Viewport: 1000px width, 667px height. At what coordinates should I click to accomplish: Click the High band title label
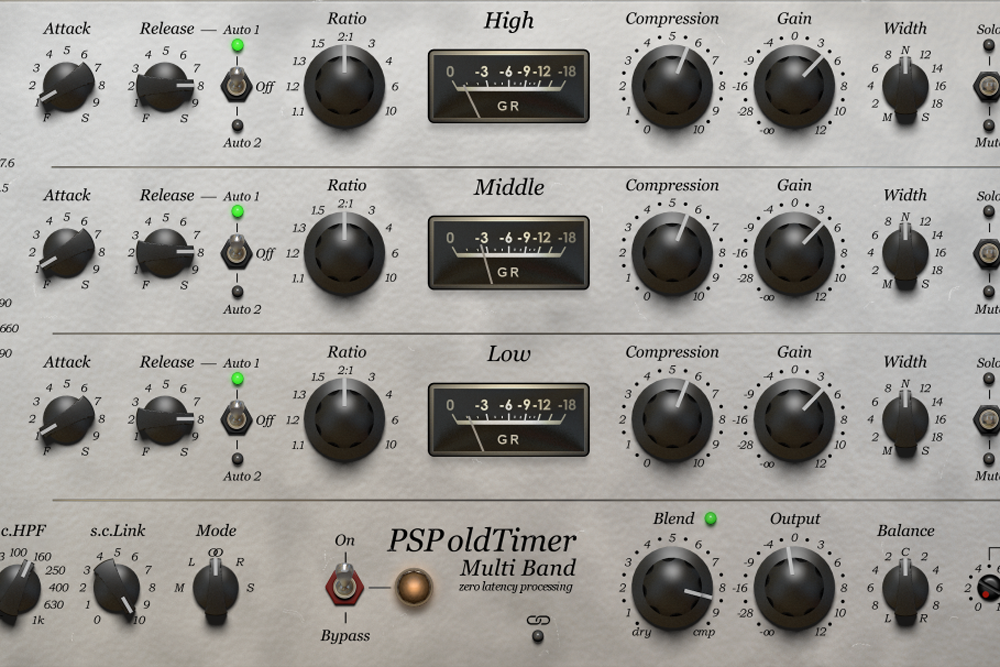(x=508, y=20)
